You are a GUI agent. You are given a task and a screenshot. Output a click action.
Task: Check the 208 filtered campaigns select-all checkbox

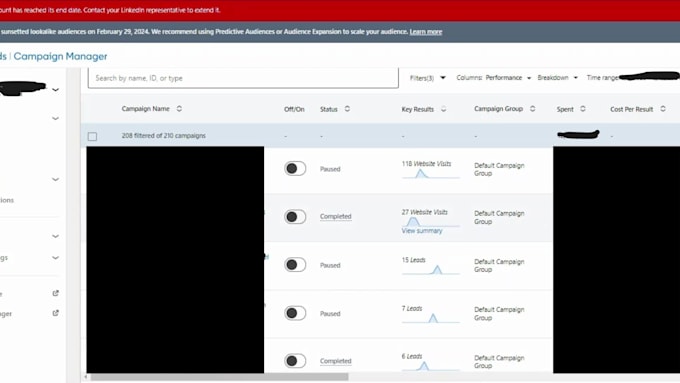coord(92,136)
